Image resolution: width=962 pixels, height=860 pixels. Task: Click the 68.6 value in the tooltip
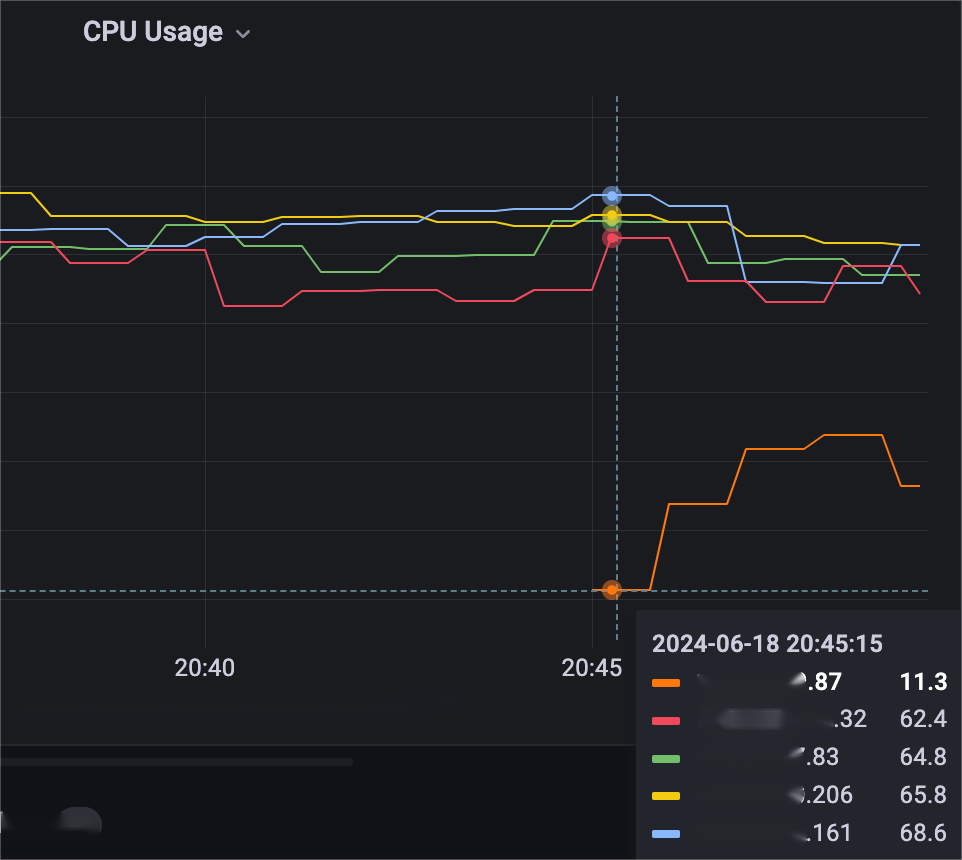[x=923, y=833]
